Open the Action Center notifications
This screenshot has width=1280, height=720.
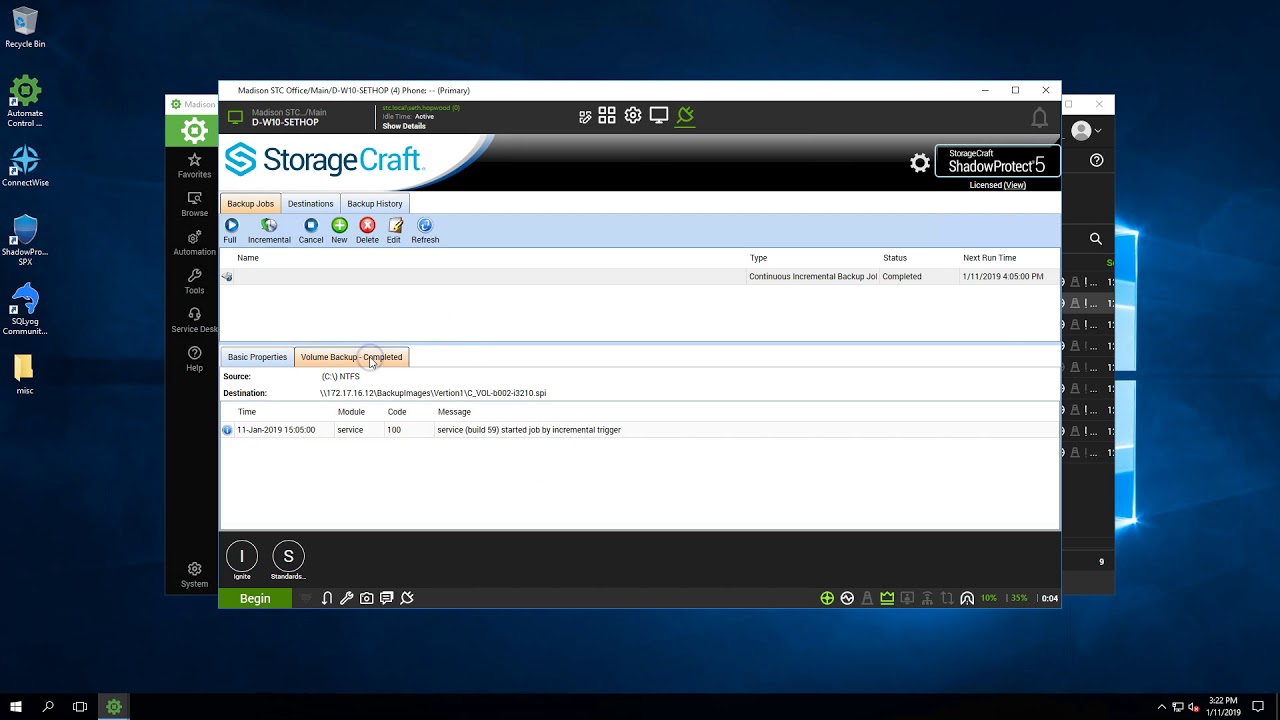1258,706
